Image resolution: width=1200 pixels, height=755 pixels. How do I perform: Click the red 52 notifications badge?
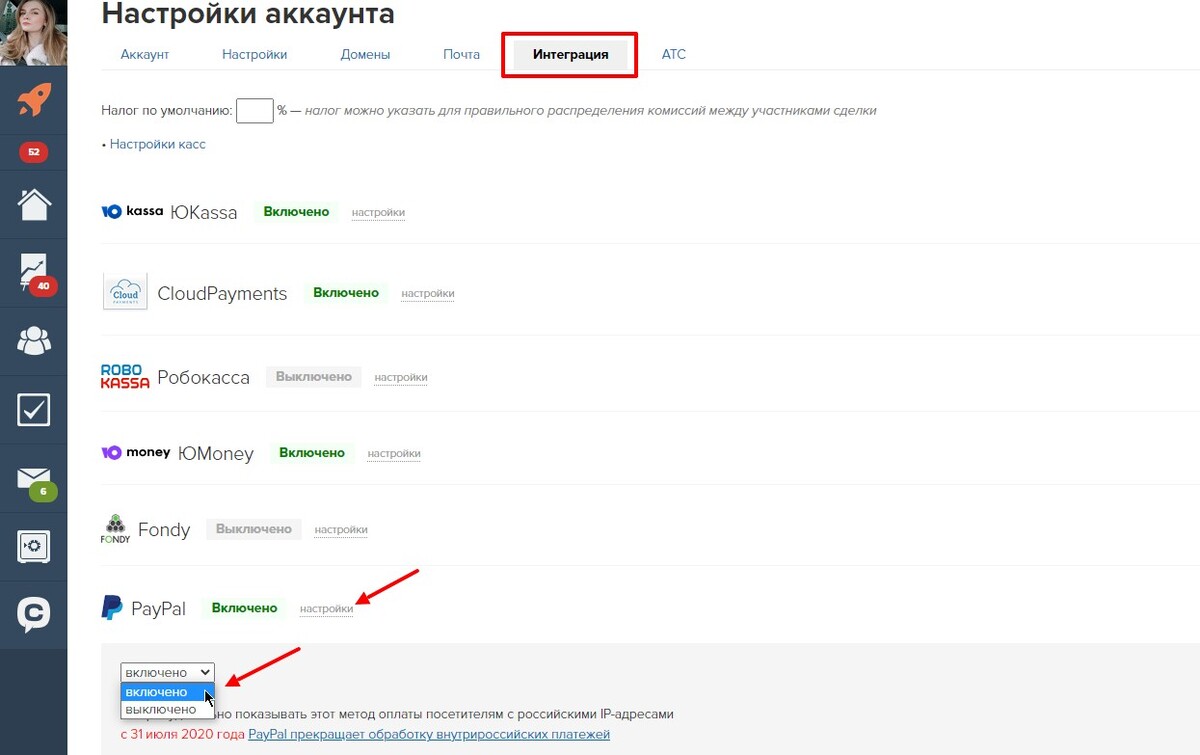click(34, 152)
